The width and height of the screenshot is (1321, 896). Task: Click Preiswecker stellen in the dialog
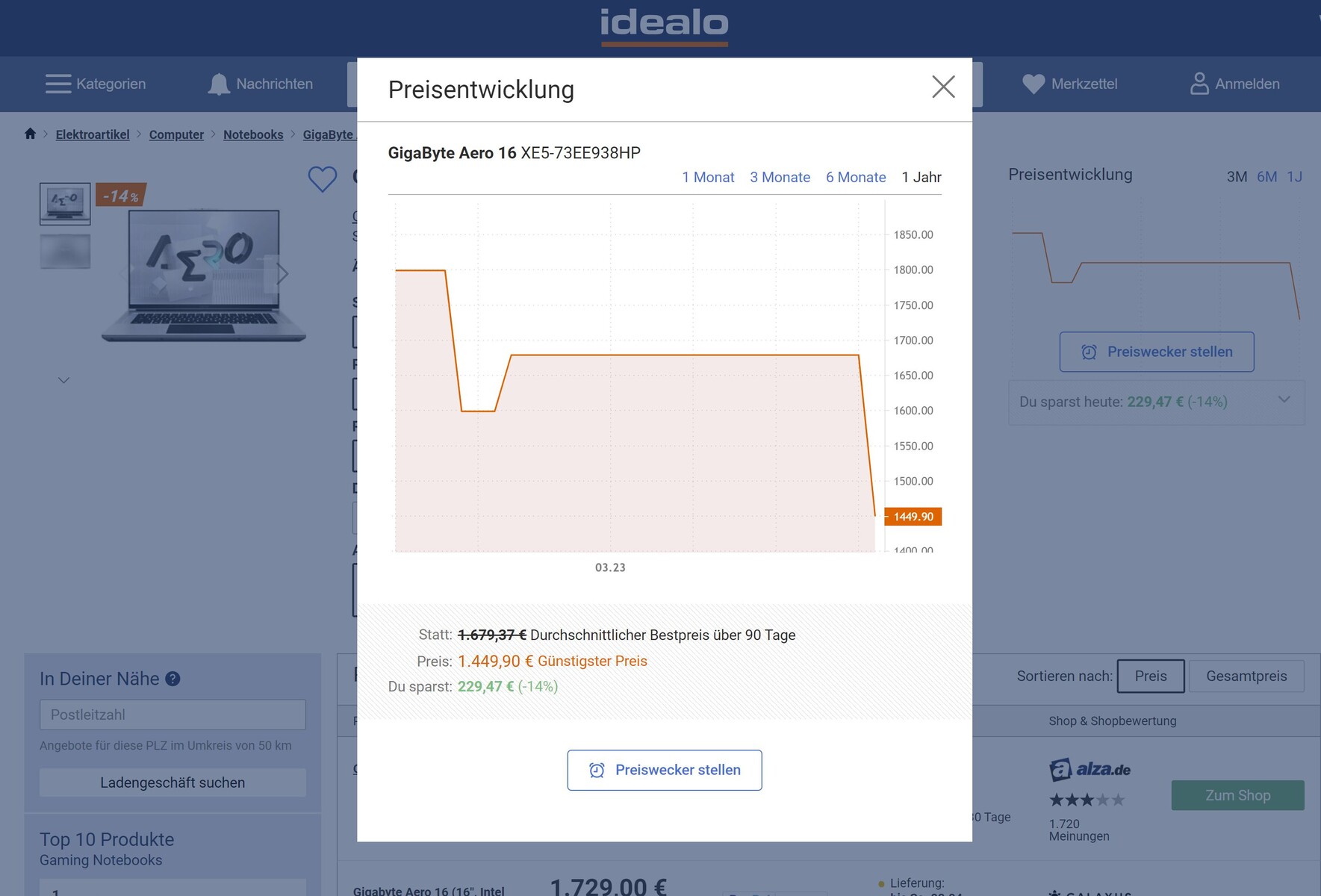664,770
